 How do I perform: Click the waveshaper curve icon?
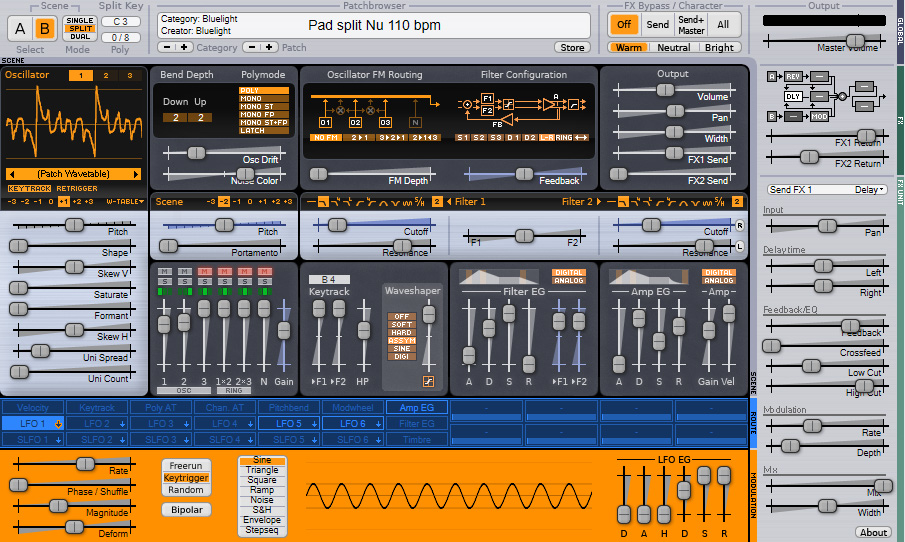(x=428, y=381)
